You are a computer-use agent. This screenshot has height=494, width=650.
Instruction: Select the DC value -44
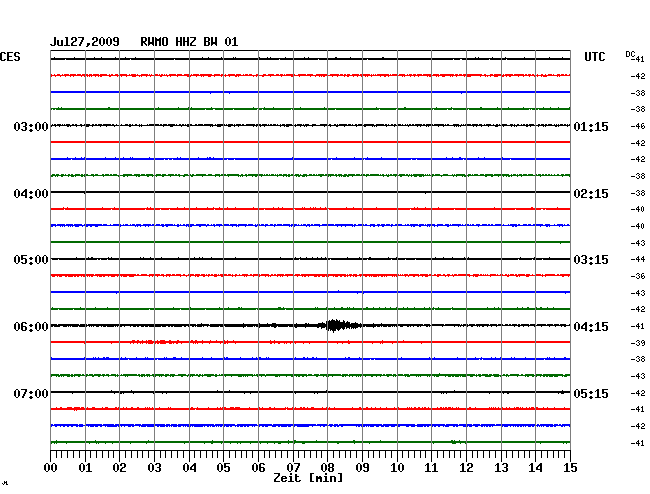[638, 259]
